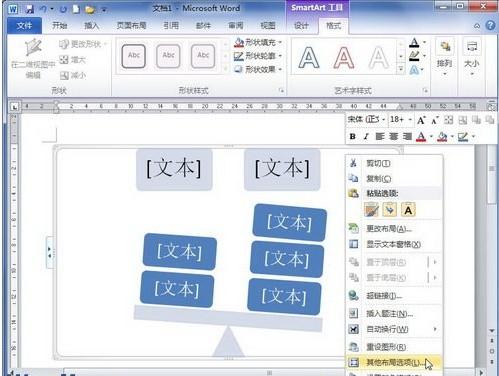
Task: Click the New document icon
Action: [x=76, y=9]
